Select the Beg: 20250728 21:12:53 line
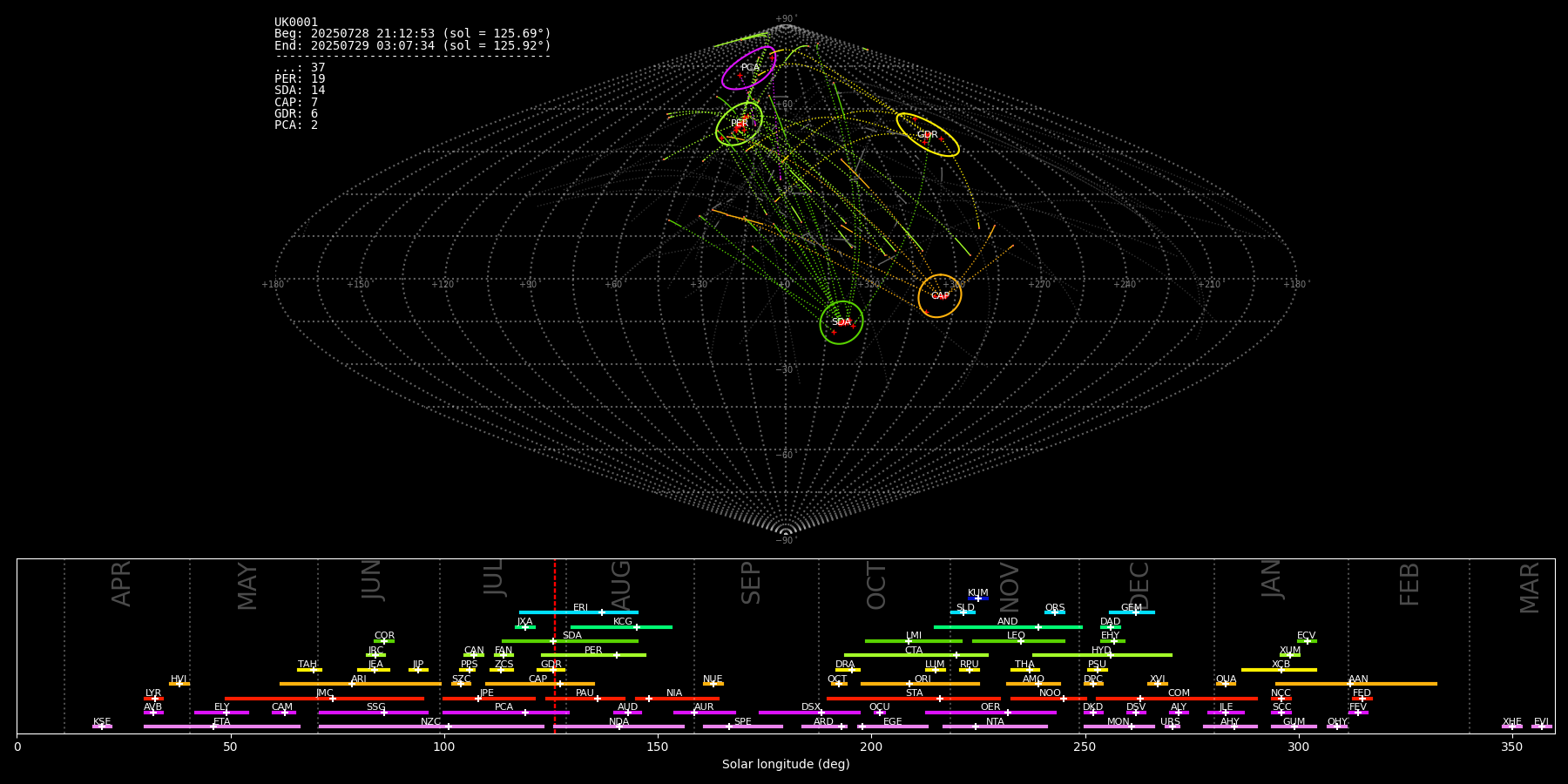 [x=413, y=34]
